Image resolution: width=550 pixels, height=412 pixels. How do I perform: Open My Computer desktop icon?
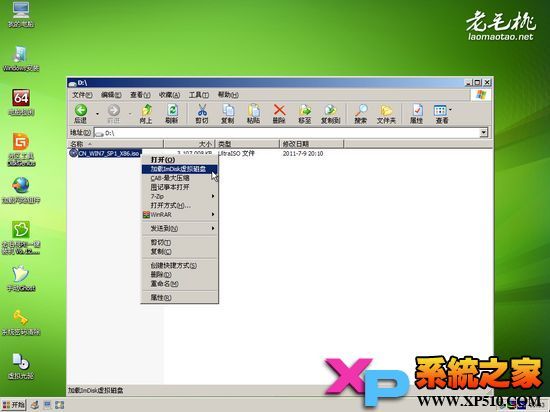(x=21, y=15)
